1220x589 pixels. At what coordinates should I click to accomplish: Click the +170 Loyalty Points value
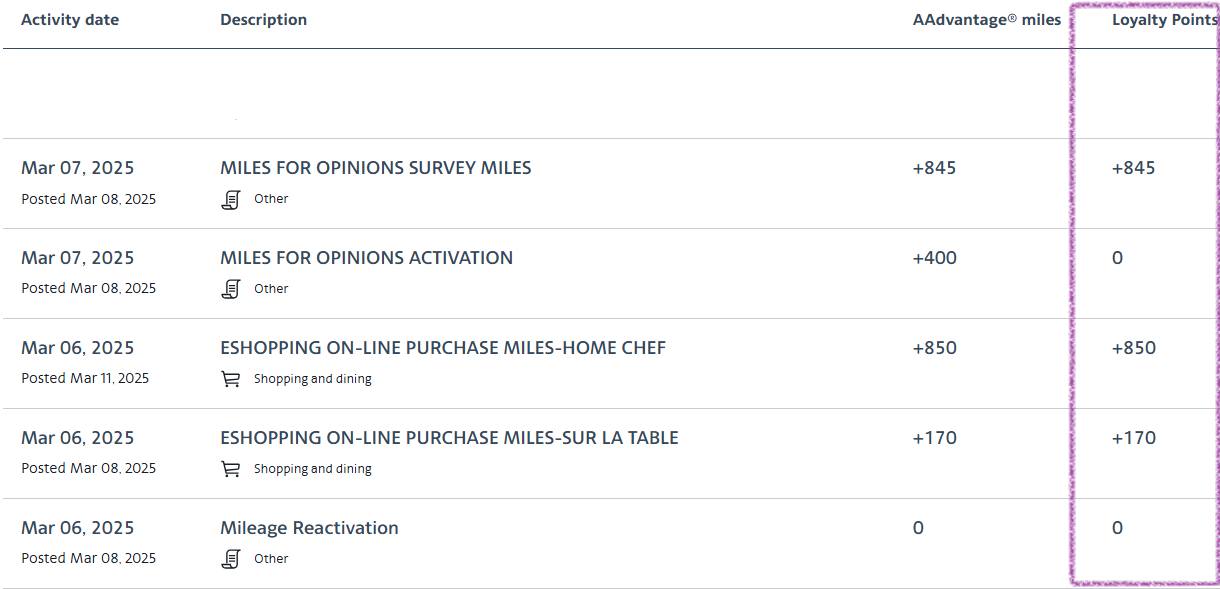coord(1133,438)
